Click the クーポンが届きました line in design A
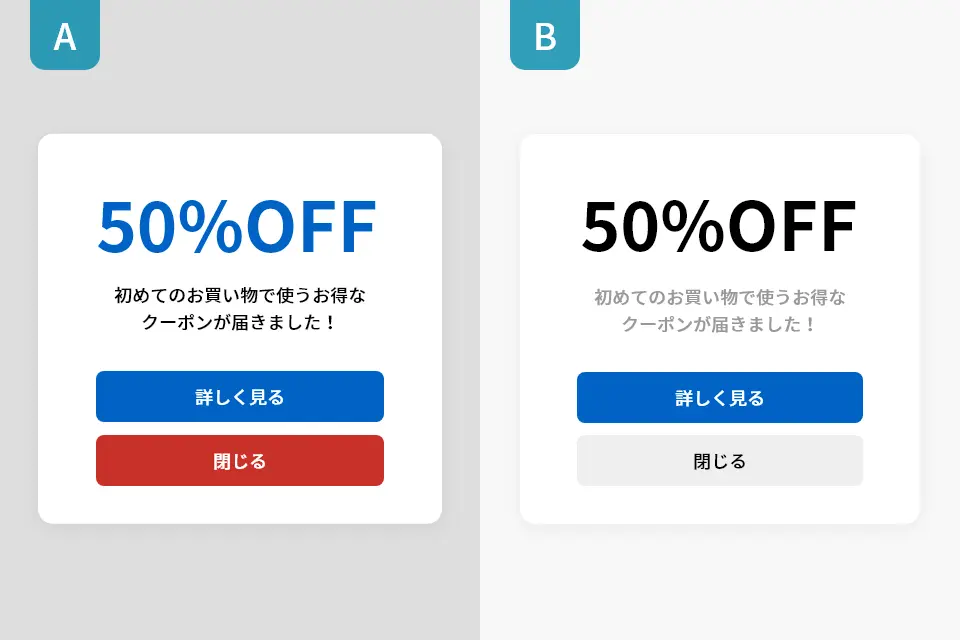 [240, 320]
